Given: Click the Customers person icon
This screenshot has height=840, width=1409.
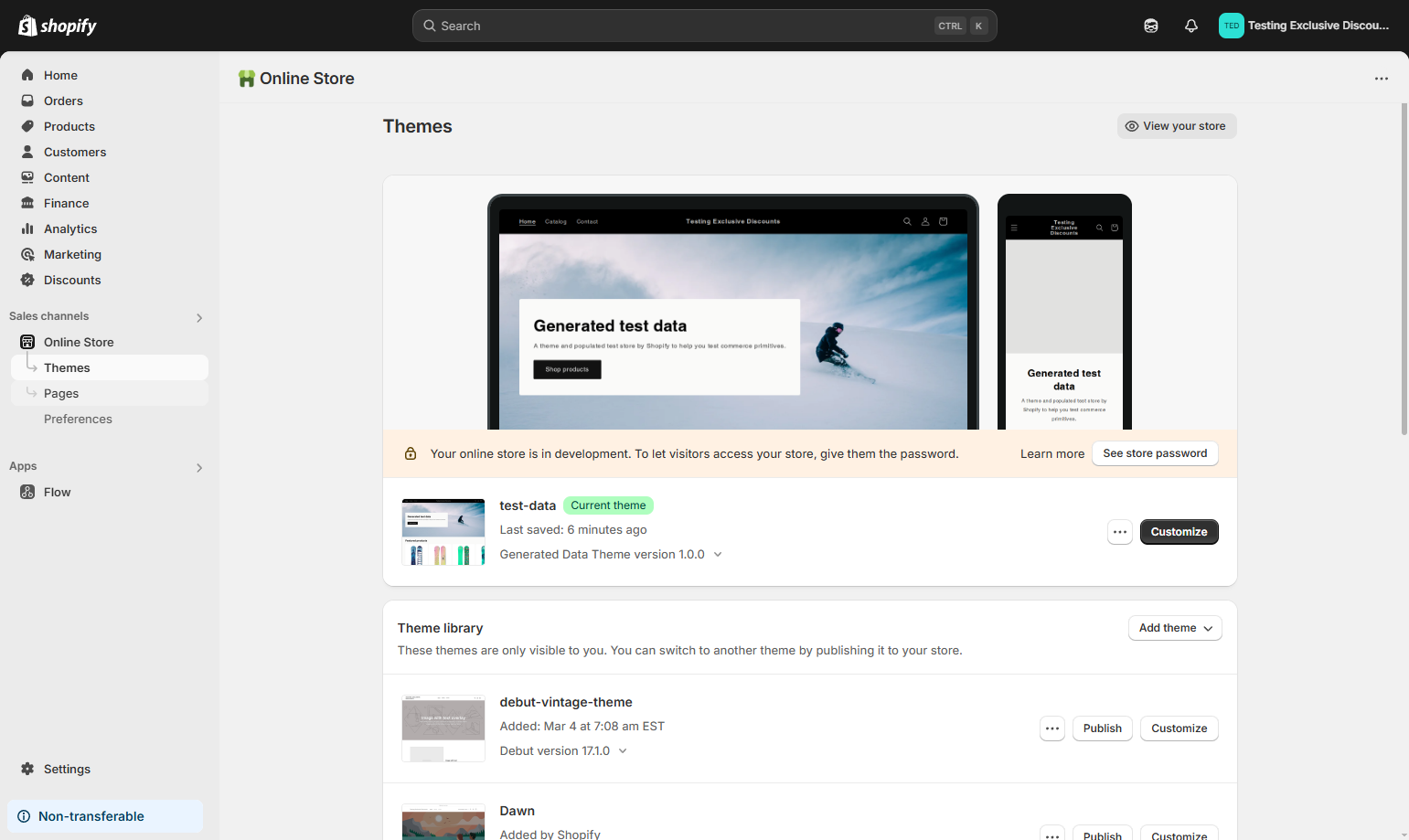Looking at the screenshot, I should [x=27, y=152].
